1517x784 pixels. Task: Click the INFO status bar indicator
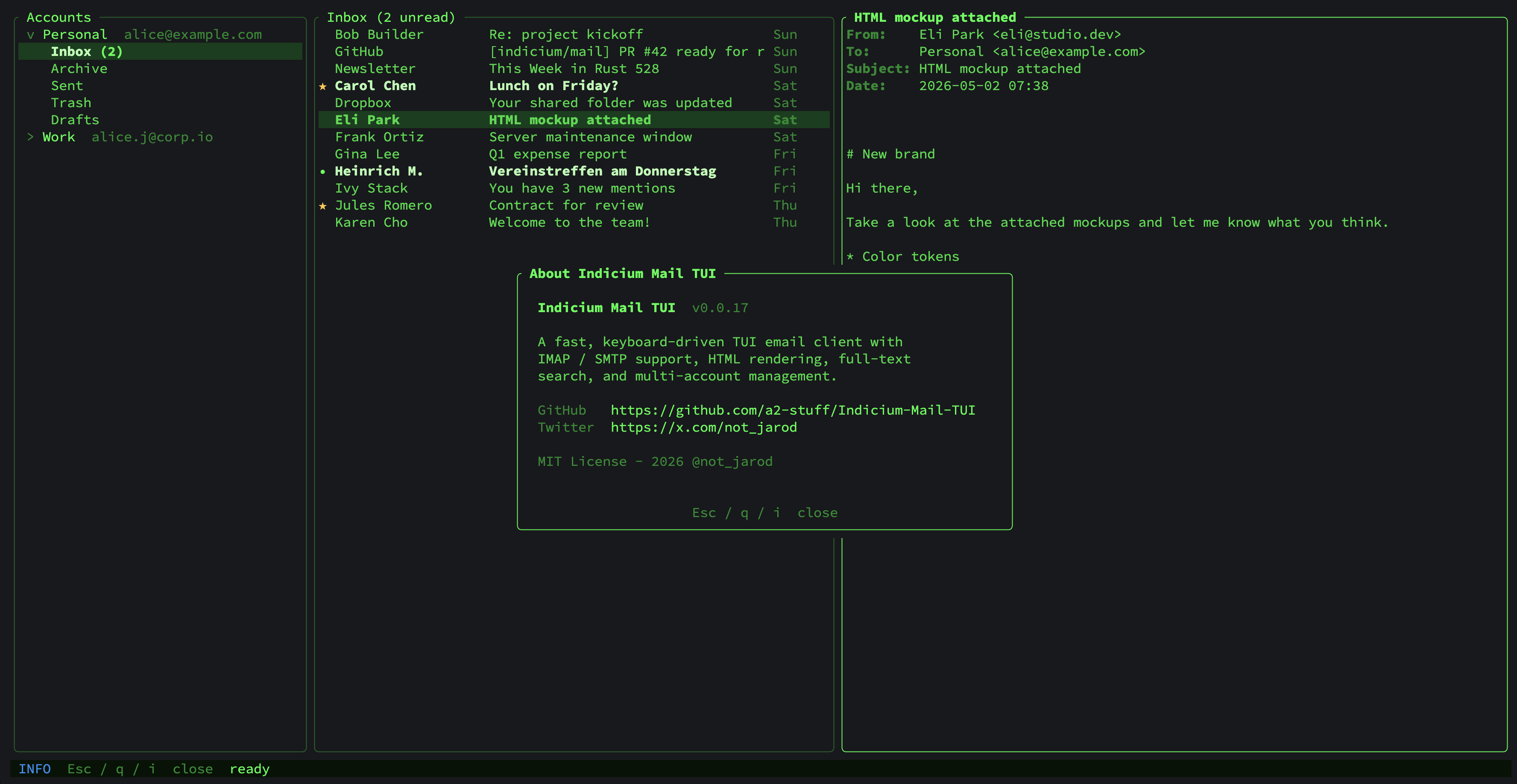click(x=35, y=769)
